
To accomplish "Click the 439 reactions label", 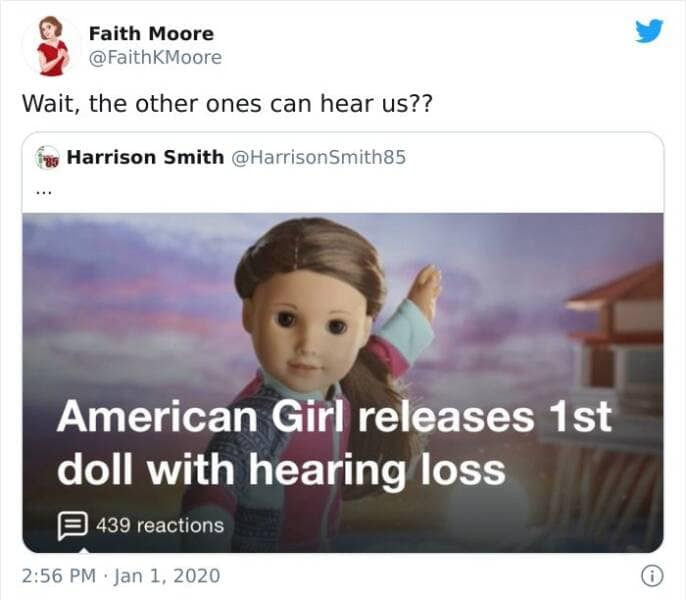I will click(x=160, y=526).
